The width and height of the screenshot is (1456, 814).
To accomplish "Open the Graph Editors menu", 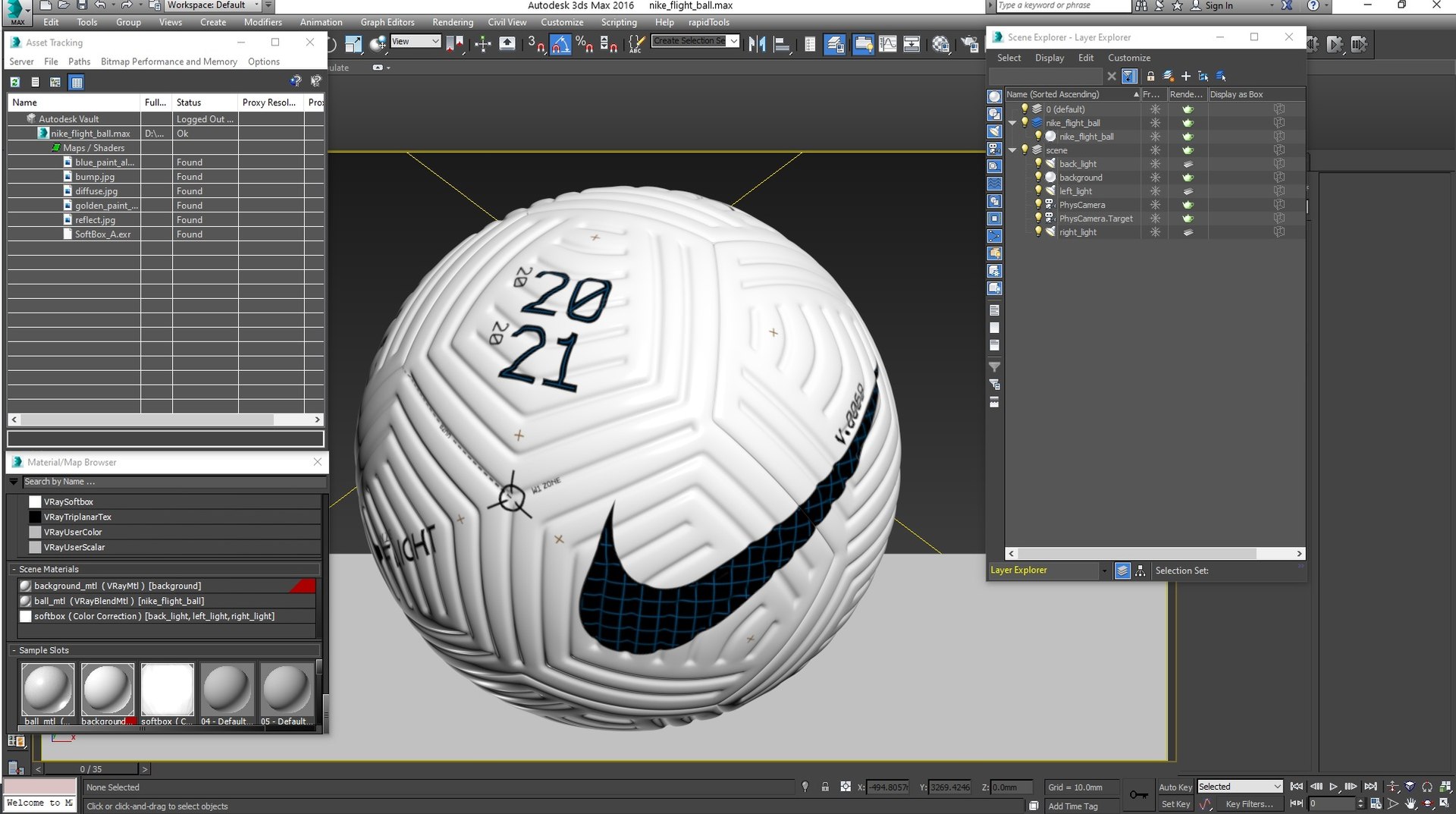I will tap(387, 22).
